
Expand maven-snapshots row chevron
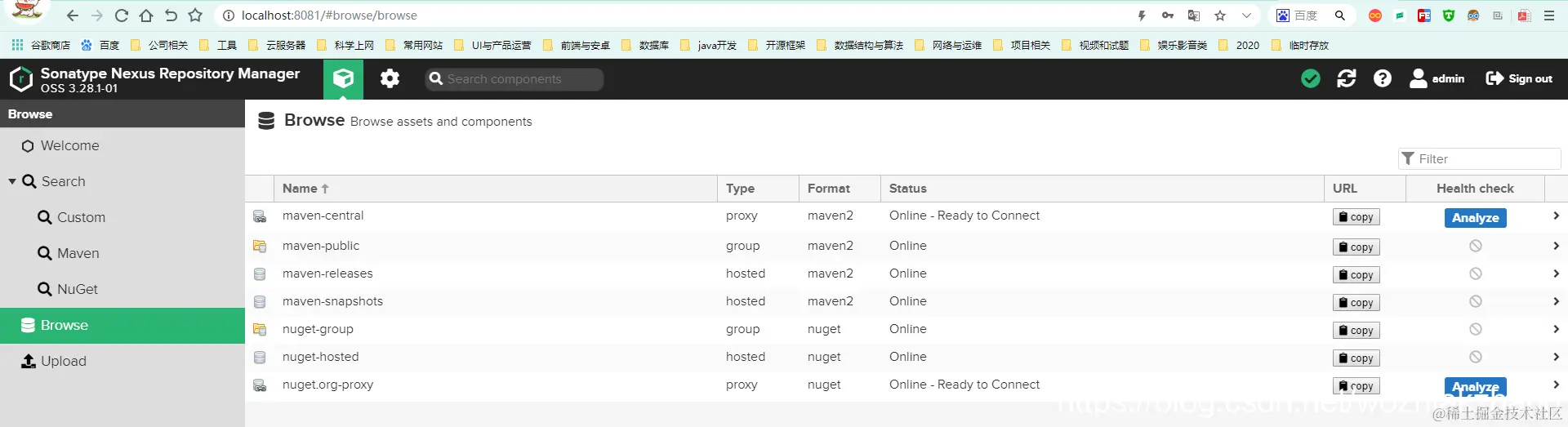pyautogui.click(x=1556, y=301)
